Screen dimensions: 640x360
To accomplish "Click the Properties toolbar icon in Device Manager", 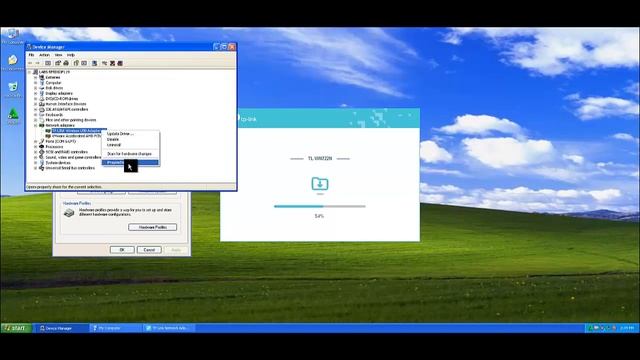I will [x=58, y=63].
